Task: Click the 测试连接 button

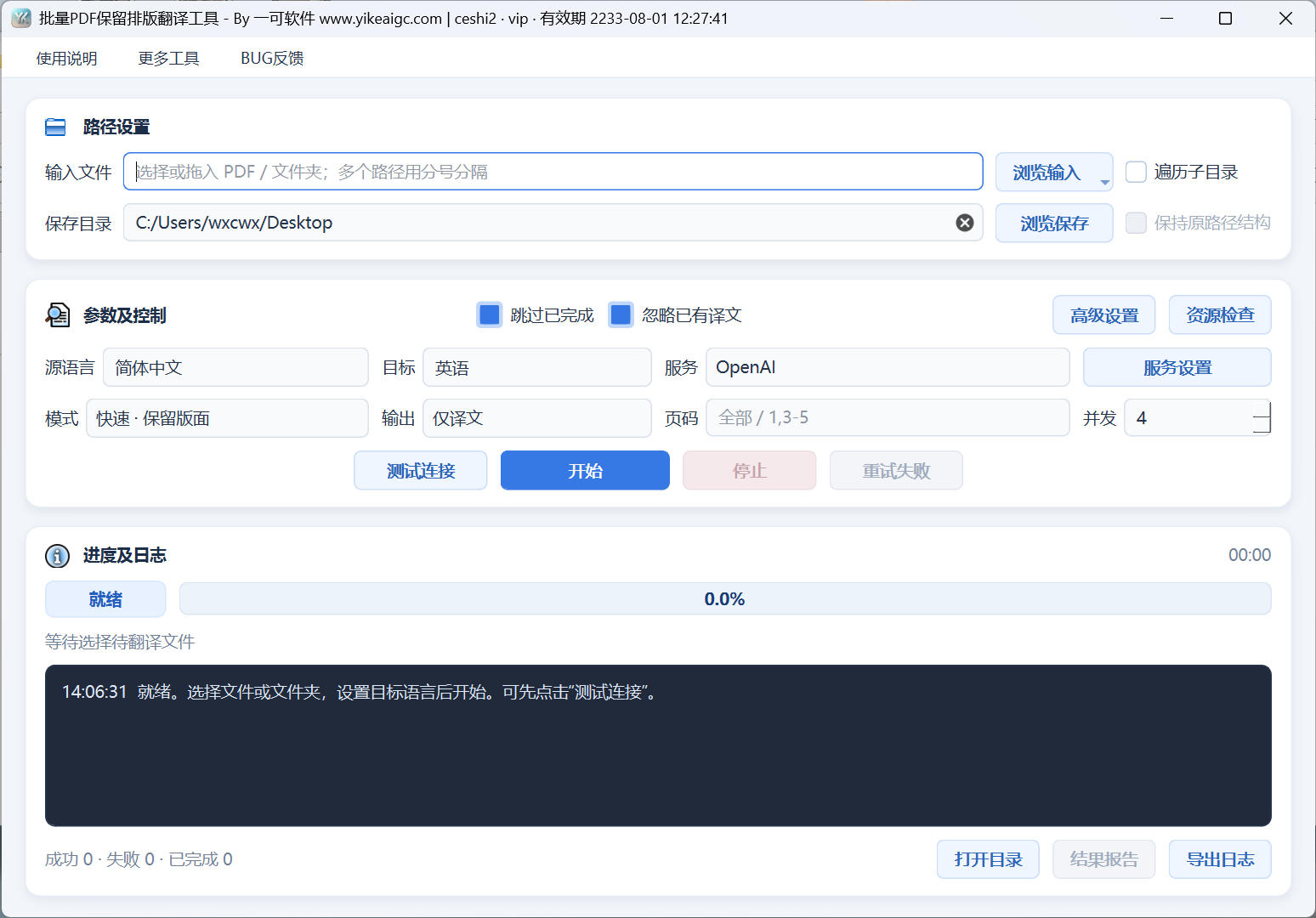Action: (421, 471)
